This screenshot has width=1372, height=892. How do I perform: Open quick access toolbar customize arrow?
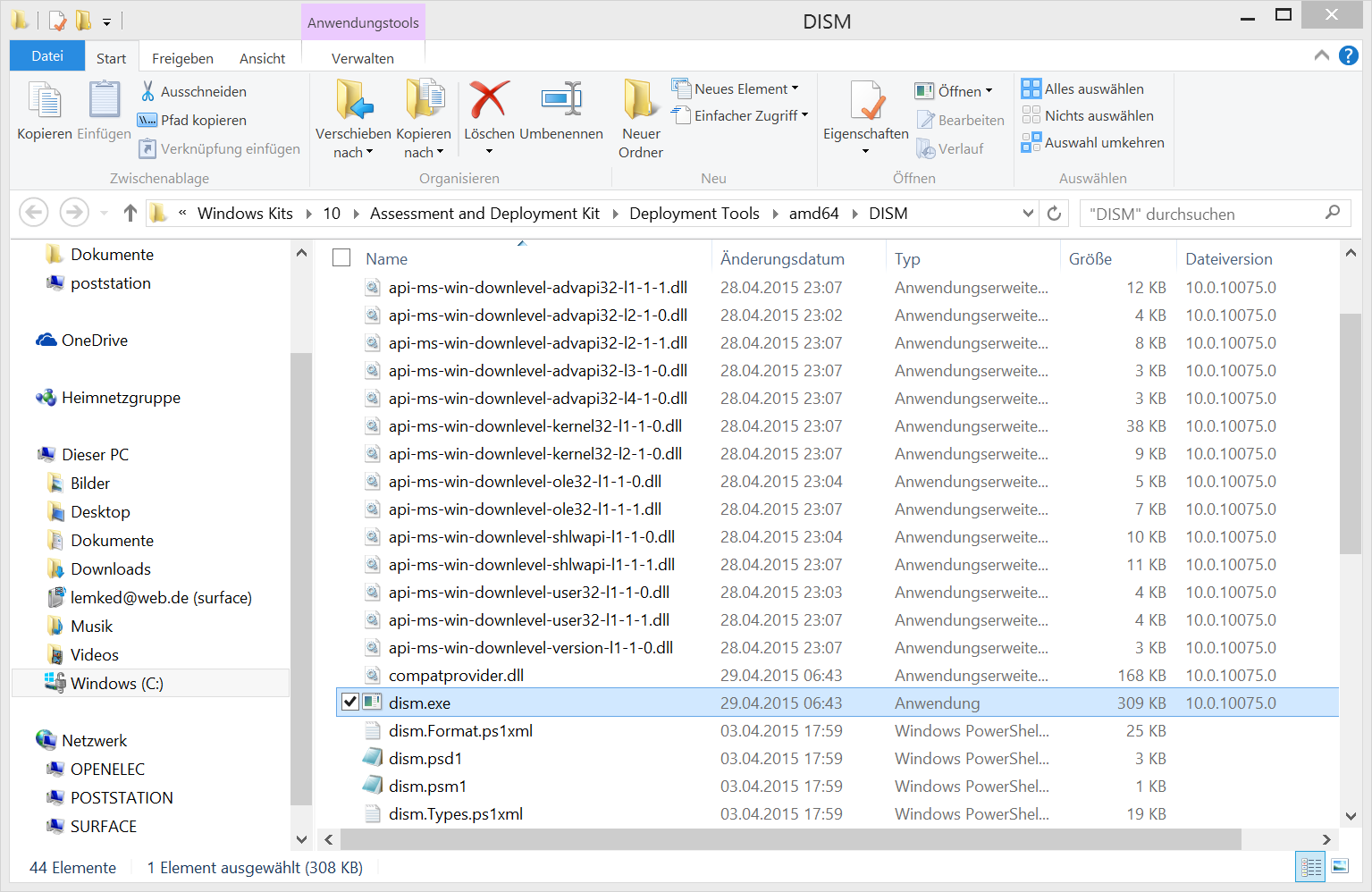coord(106,21)
